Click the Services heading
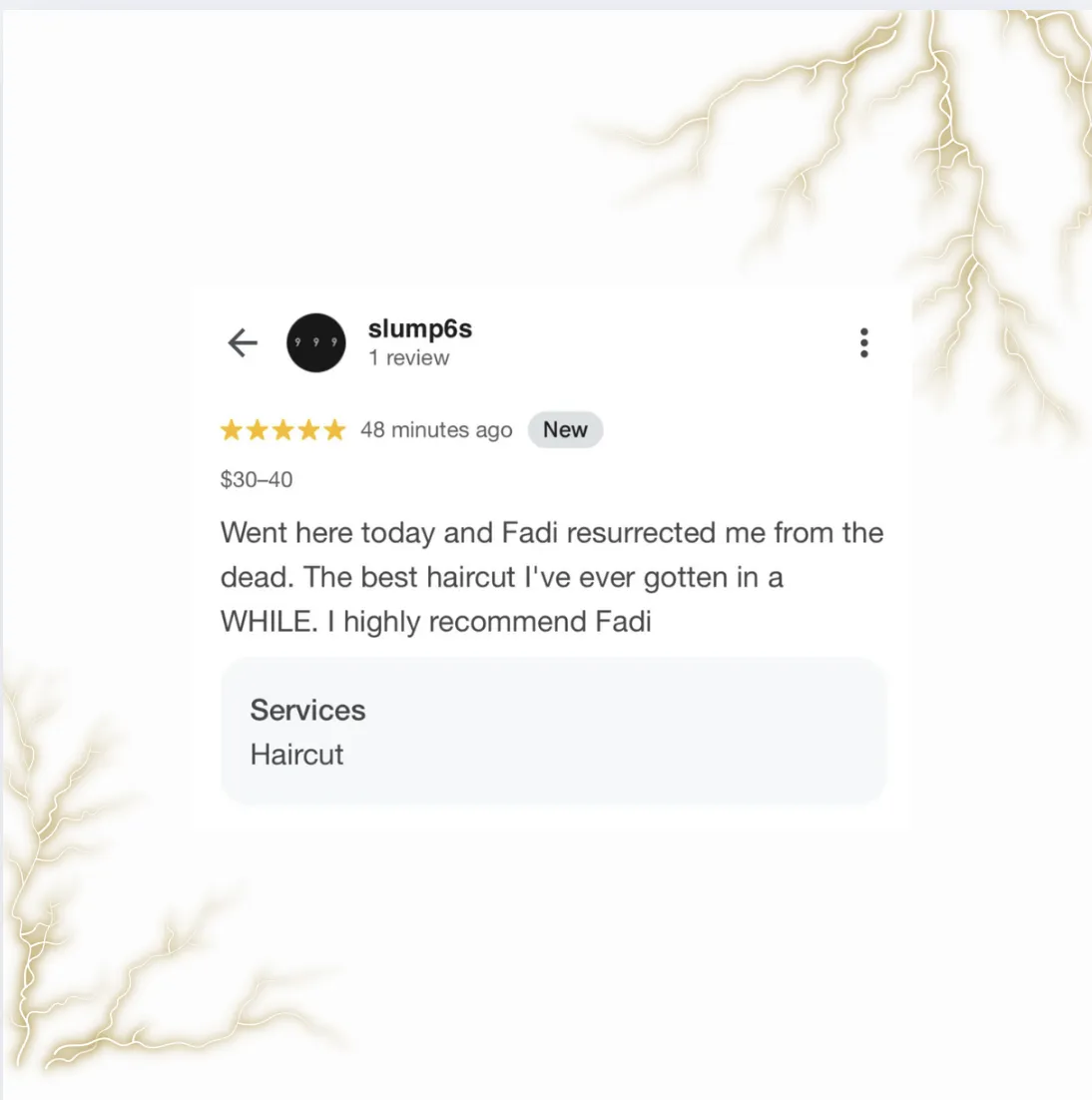 click(307, 710)
